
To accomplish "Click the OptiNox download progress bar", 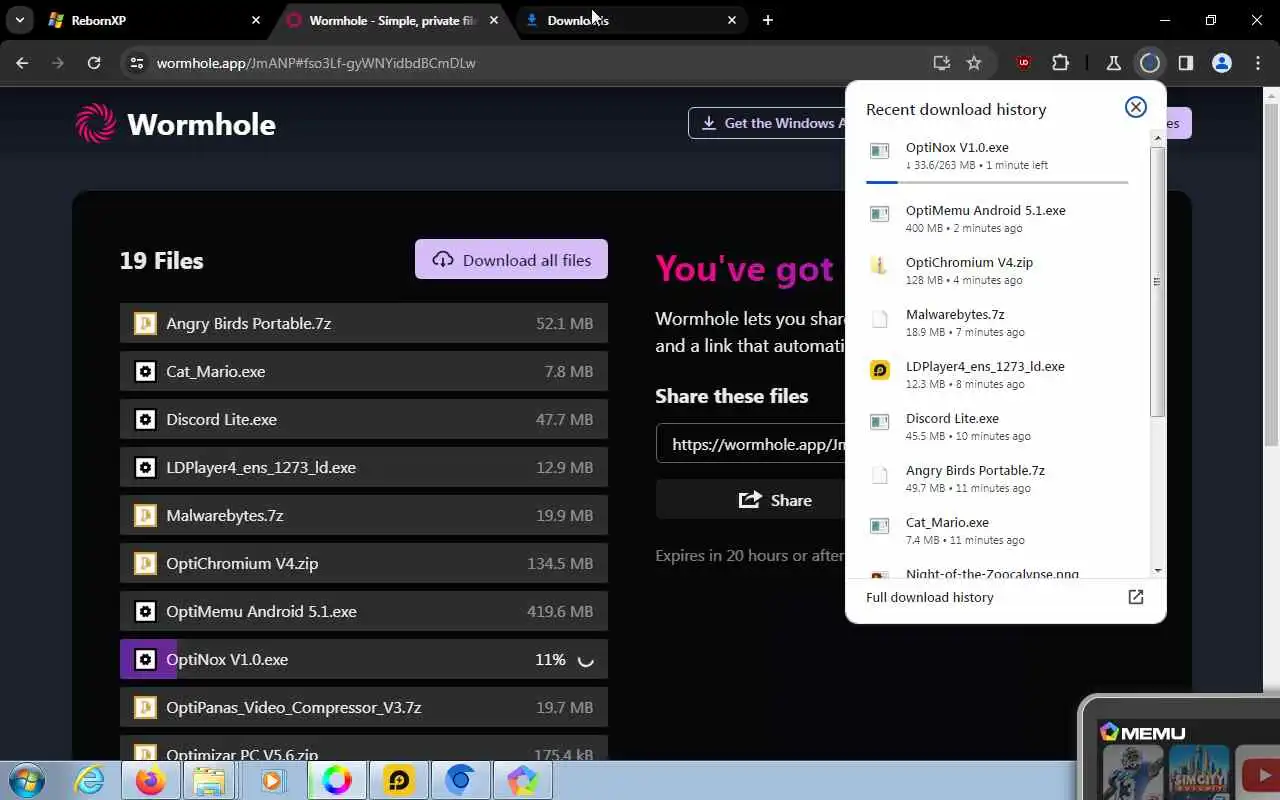I will tap(997, 182).
